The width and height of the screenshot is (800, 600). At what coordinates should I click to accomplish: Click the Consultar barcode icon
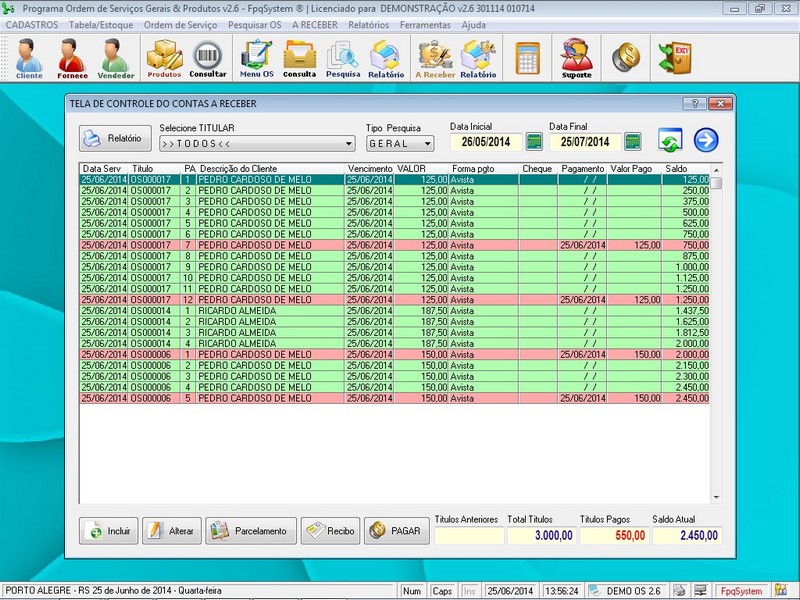pos(208,58)
